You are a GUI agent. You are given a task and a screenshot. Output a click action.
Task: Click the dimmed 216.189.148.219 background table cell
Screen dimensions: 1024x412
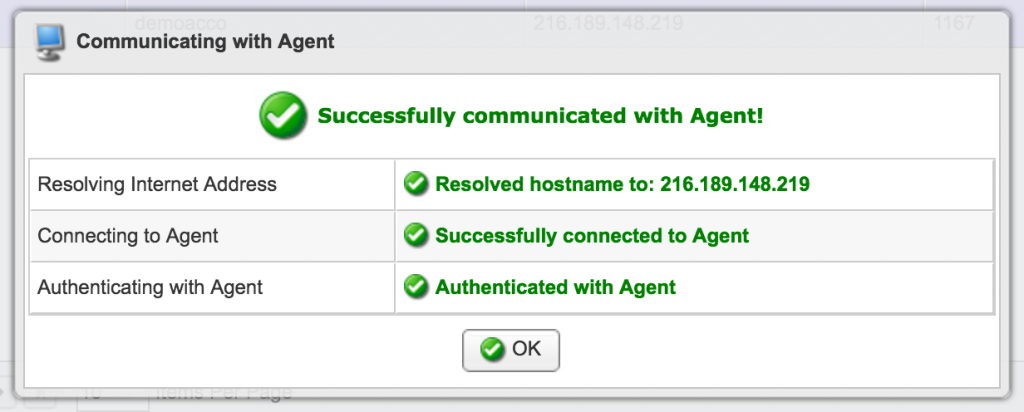click(x=607, y=22)
